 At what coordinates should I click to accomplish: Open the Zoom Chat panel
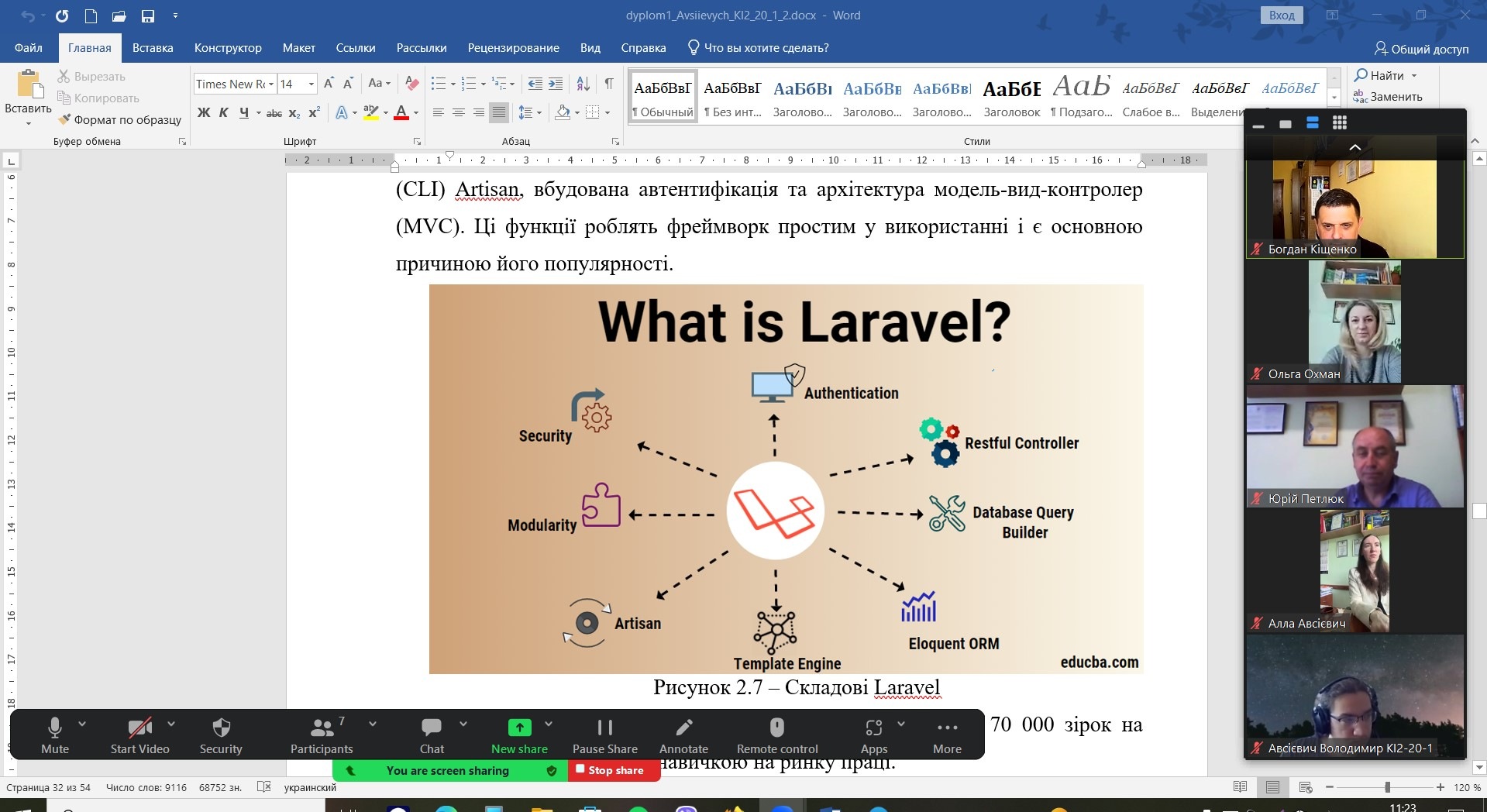tap(432, 728)
